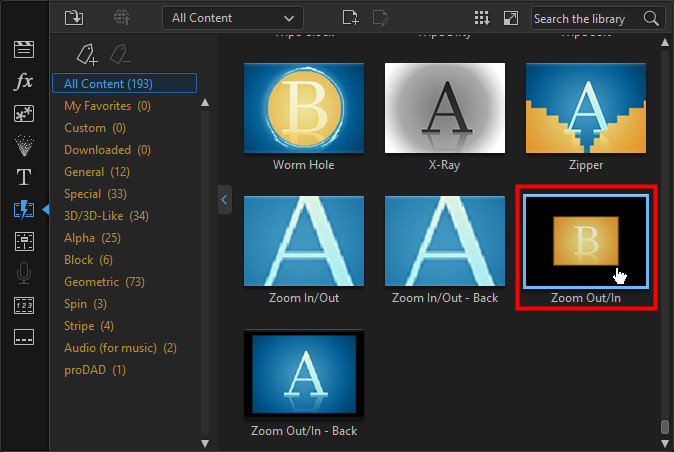Viewport: 674px width, 452px height.
Task: Click the create new transition icon
Action: (350, 18)
